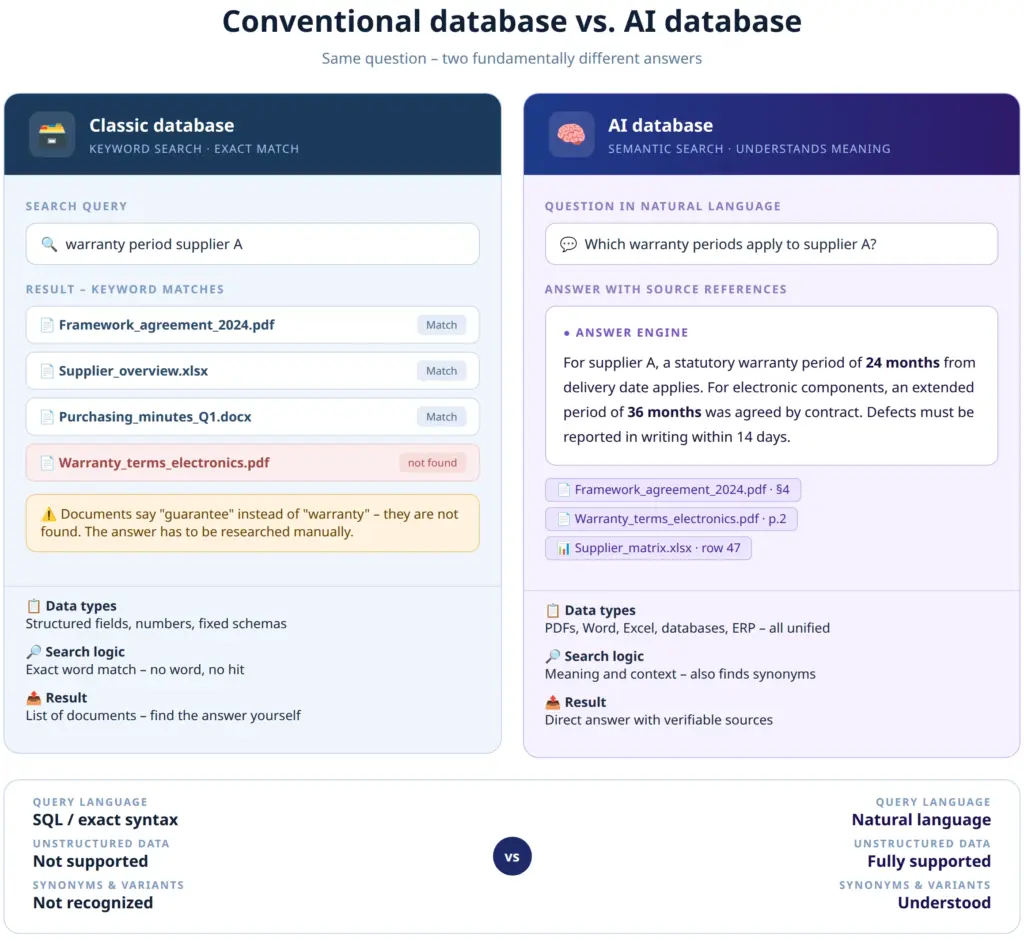Open the Purchasing_minutes_Q1.docx result row

(x=253, y=417)
